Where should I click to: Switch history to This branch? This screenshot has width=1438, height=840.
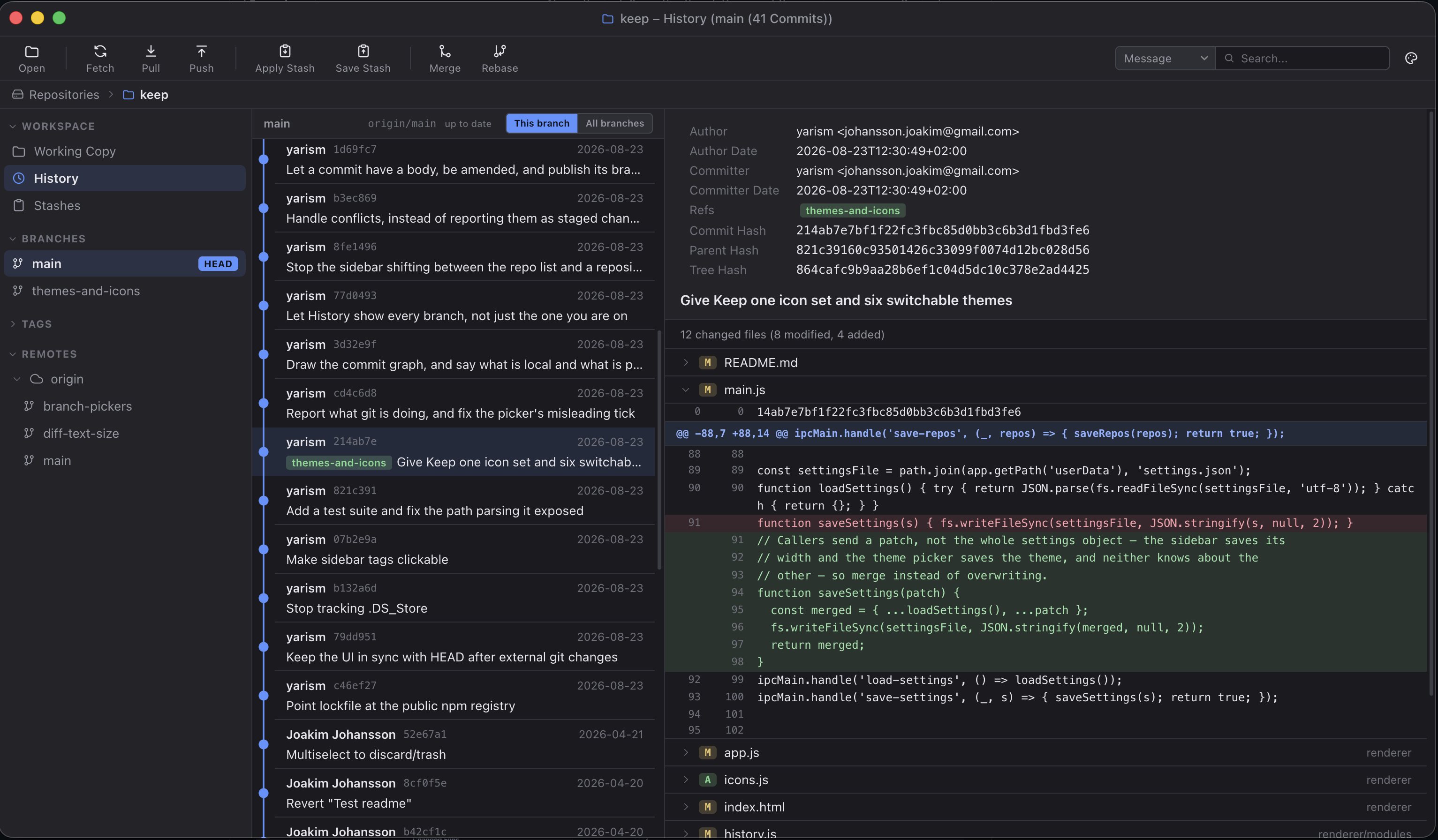[542, 123]
